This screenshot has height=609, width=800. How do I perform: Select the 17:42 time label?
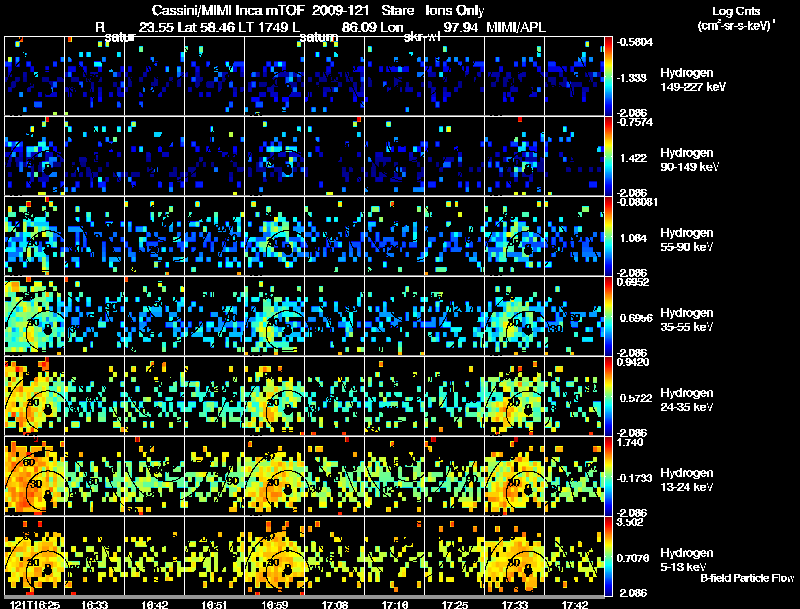pos(575,604)
